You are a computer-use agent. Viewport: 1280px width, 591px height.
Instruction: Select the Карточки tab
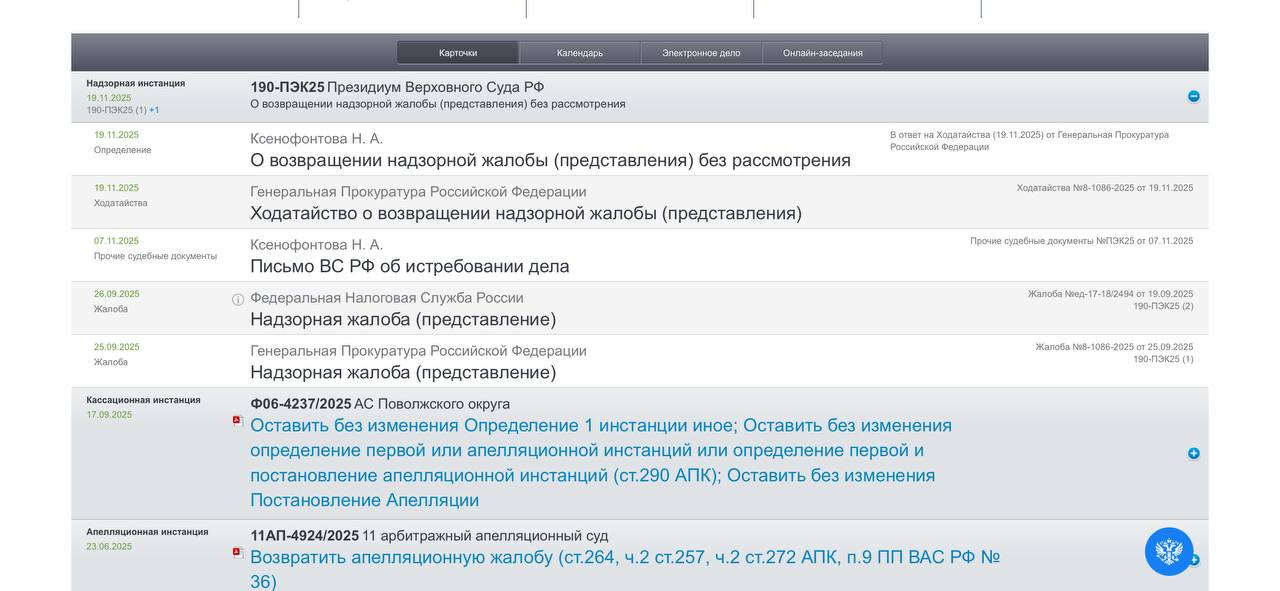coord(457,51)
